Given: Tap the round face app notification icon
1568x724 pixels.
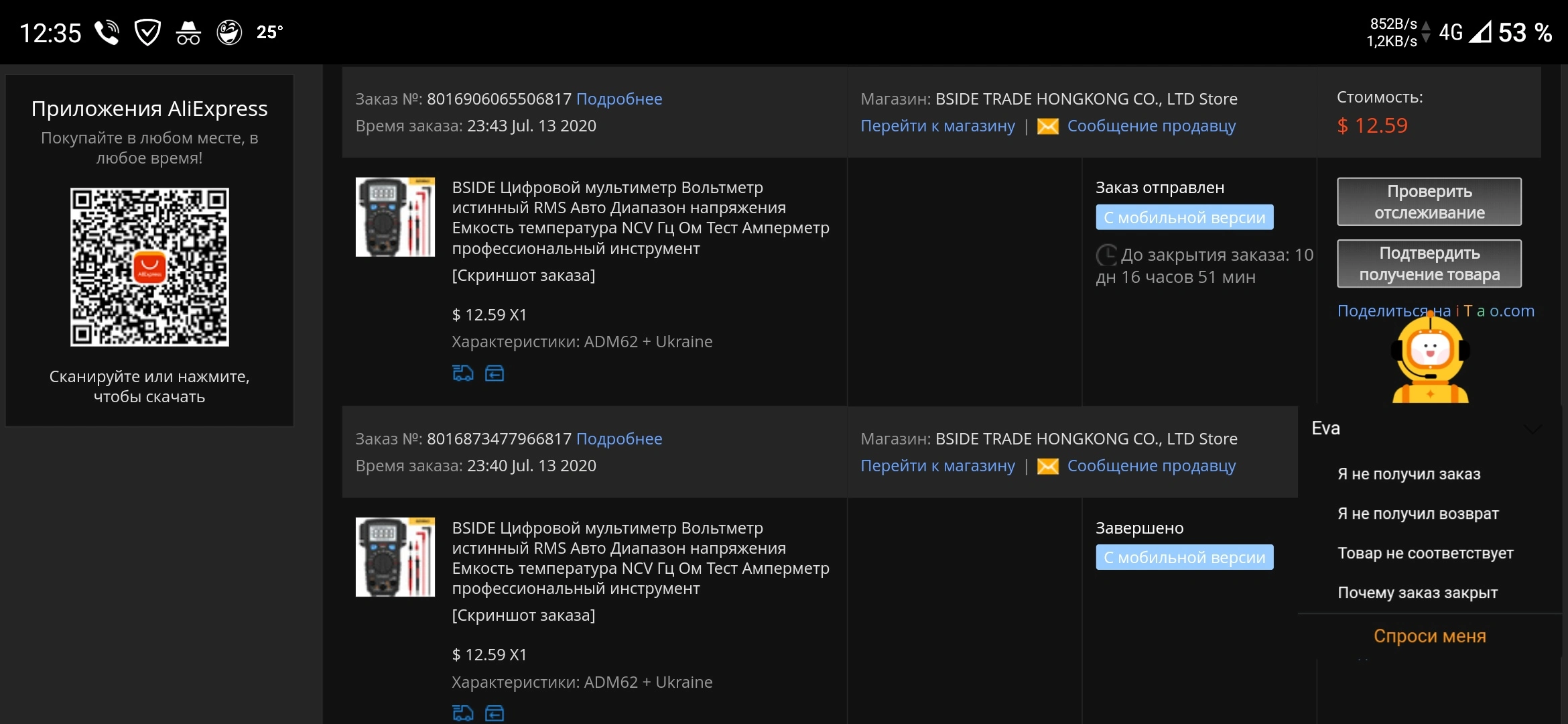Looking at the screenshot, I should point(229,32).
